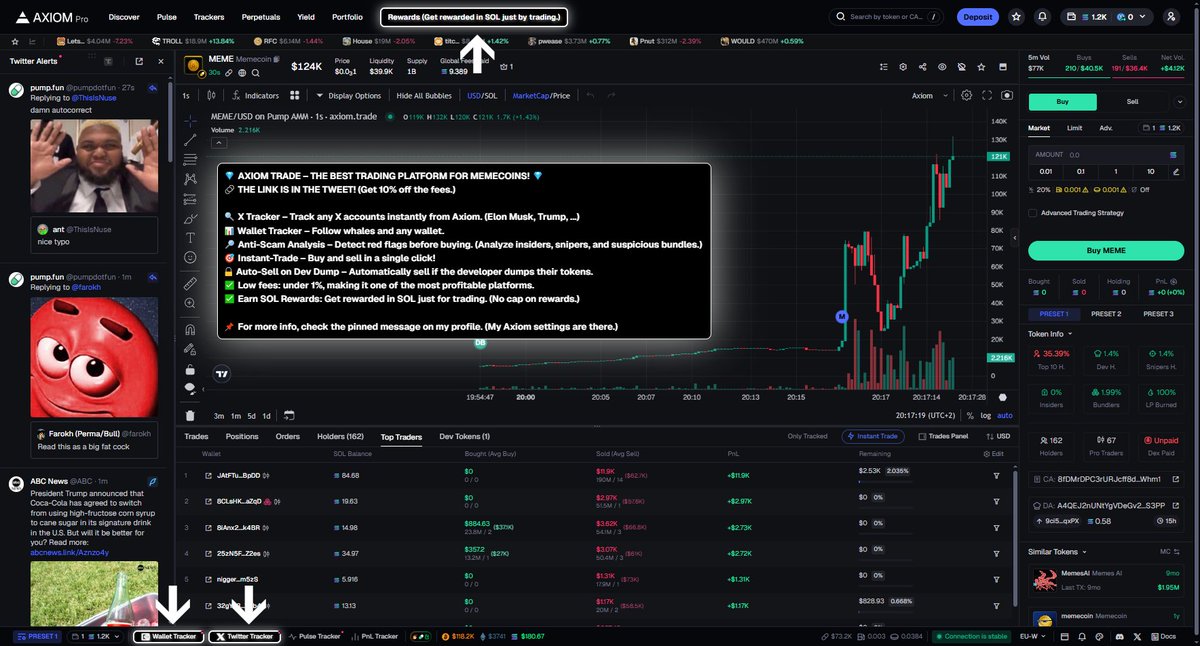Switch to the Limit order tab
The image size is (1200, 646).
click(1074, 128)
